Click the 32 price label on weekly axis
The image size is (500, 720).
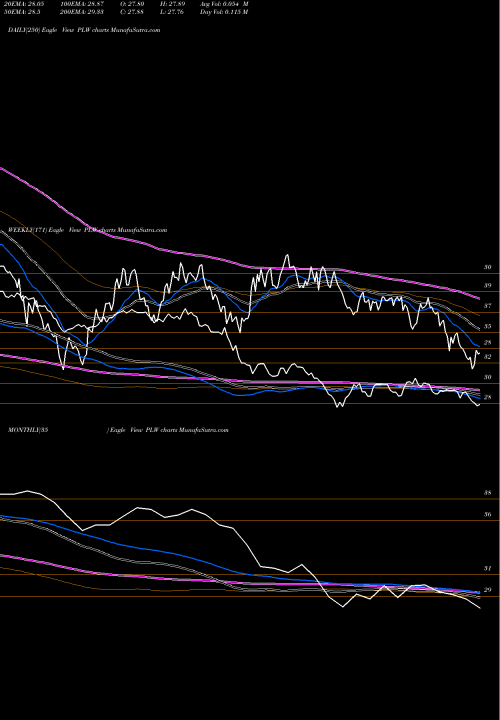[x=488, y=357]
